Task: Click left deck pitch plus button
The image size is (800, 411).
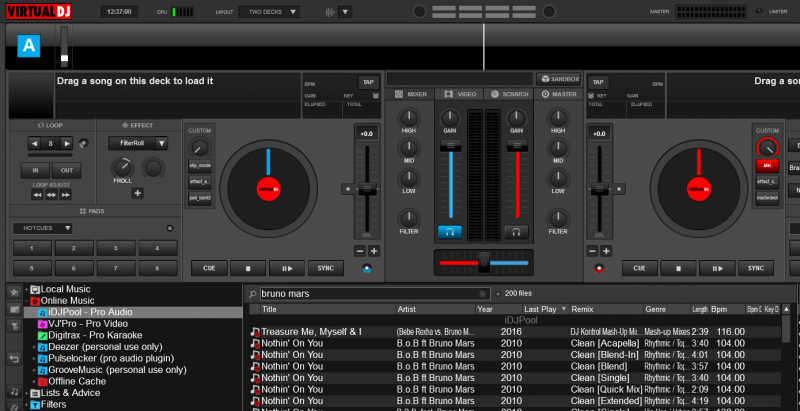Action: (374, 251)
